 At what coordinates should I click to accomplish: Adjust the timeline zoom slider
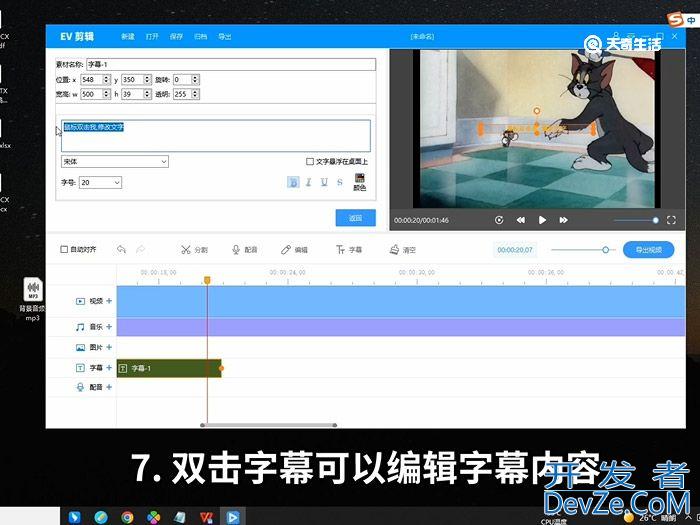point(605,250)
